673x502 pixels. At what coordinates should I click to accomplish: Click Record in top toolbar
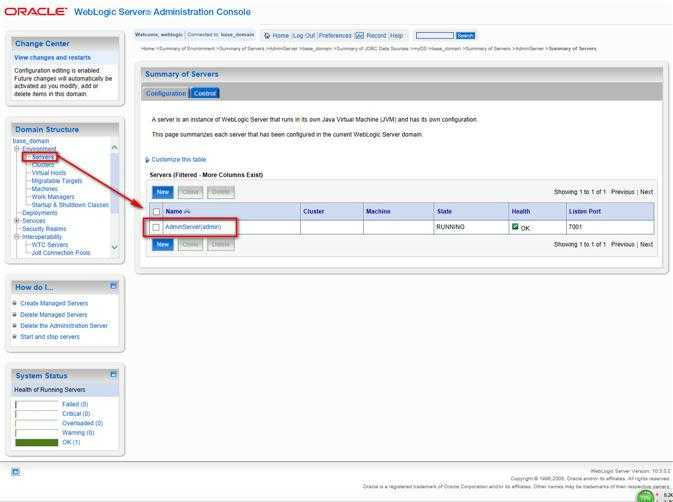coord(376,36)
